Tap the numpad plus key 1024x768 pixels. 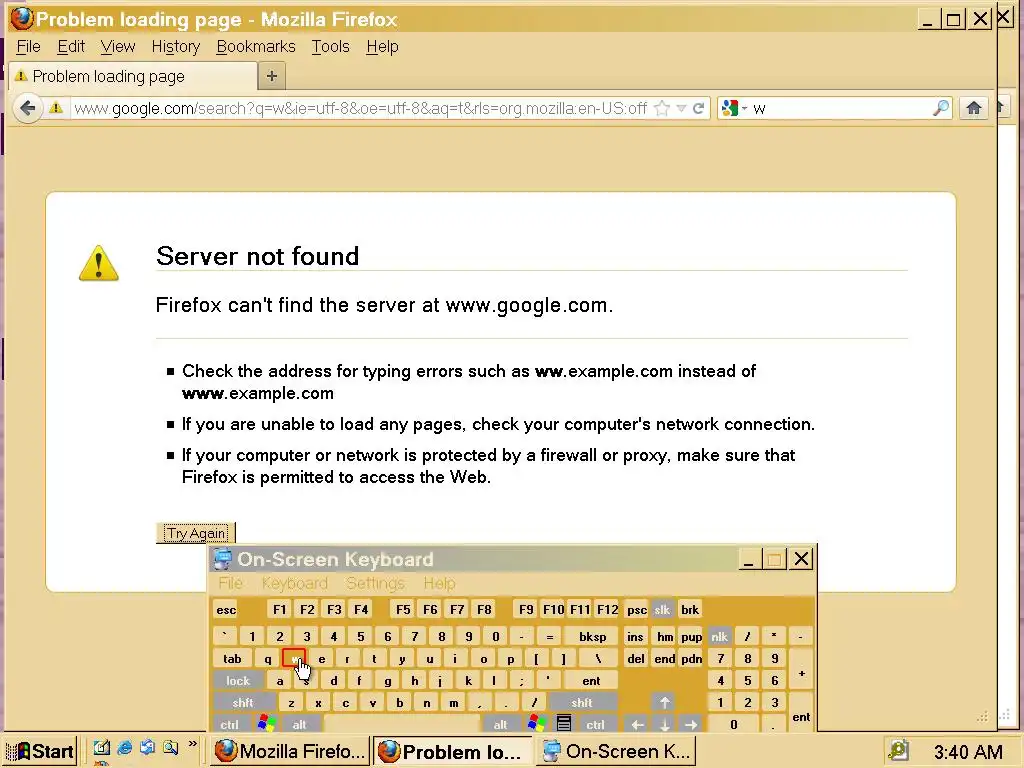pyautogui.click(x=801, y=671)
